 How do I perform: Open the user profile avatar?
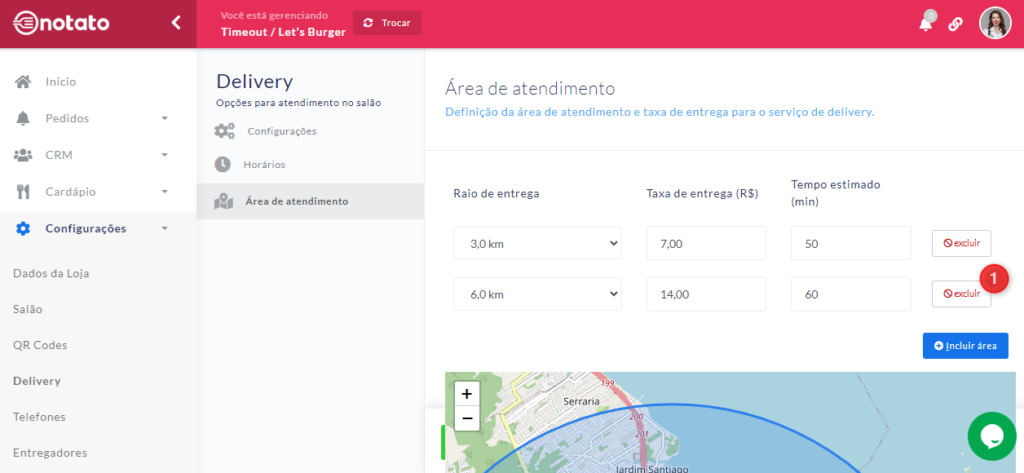pyautogui.click(x=995, y=23)
